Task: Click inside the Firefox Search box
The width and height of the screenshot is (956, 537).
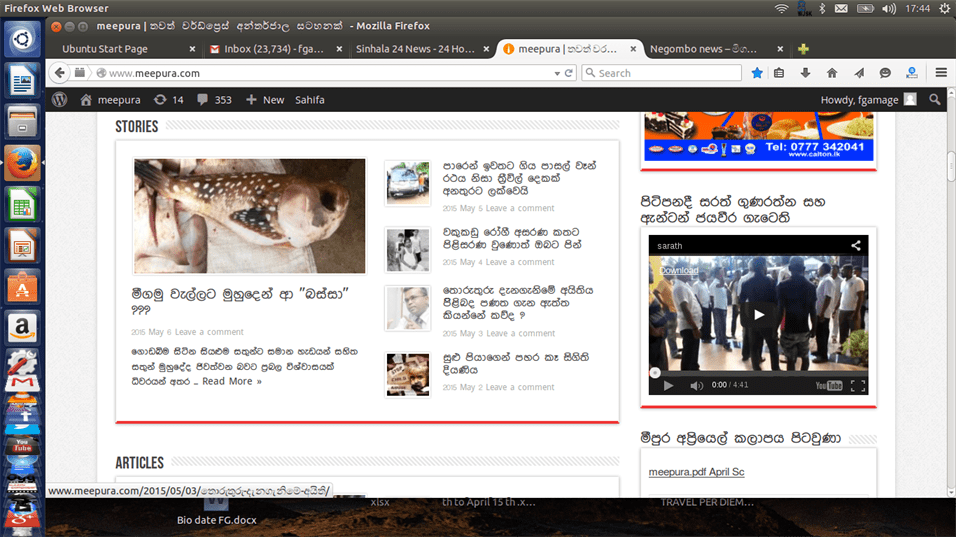Action: pos(662,73)
